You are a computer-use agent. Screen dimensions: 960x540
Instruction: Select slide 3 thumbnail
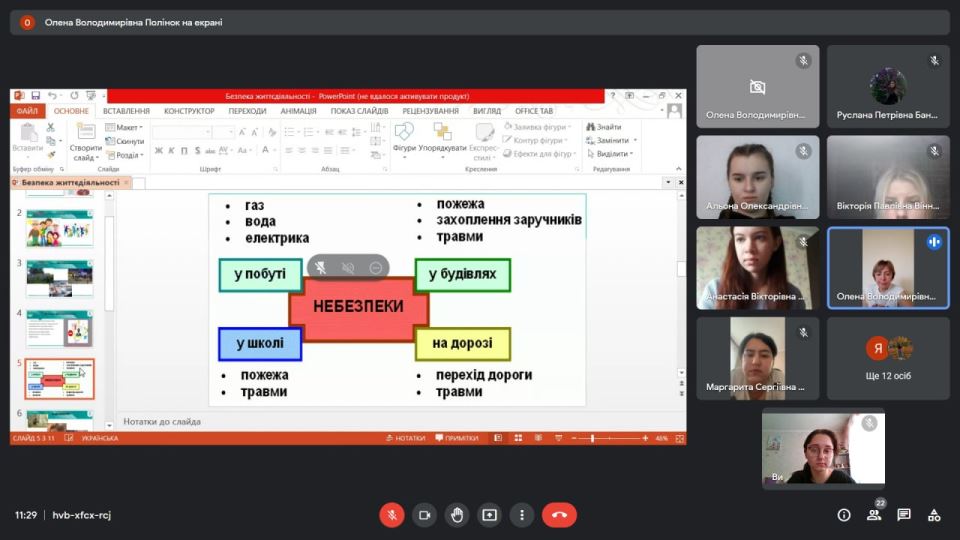[x=59, y=279]
